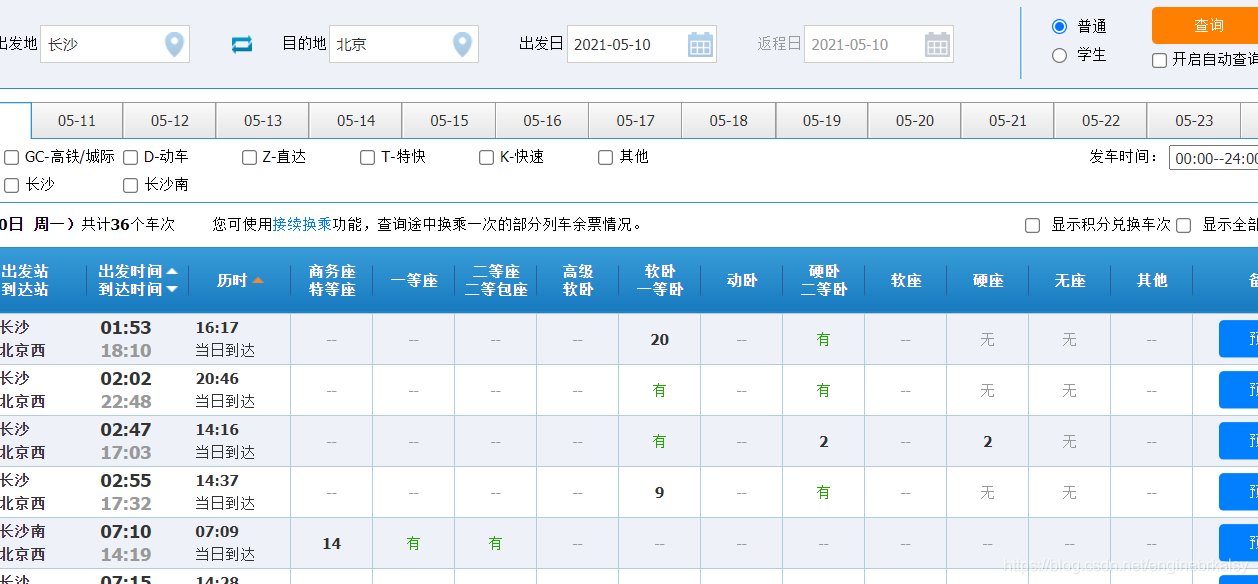Viewport: 1258px width, 584px height.
Task: Select the 05-21 date tab
Action: coord(1008,121)
